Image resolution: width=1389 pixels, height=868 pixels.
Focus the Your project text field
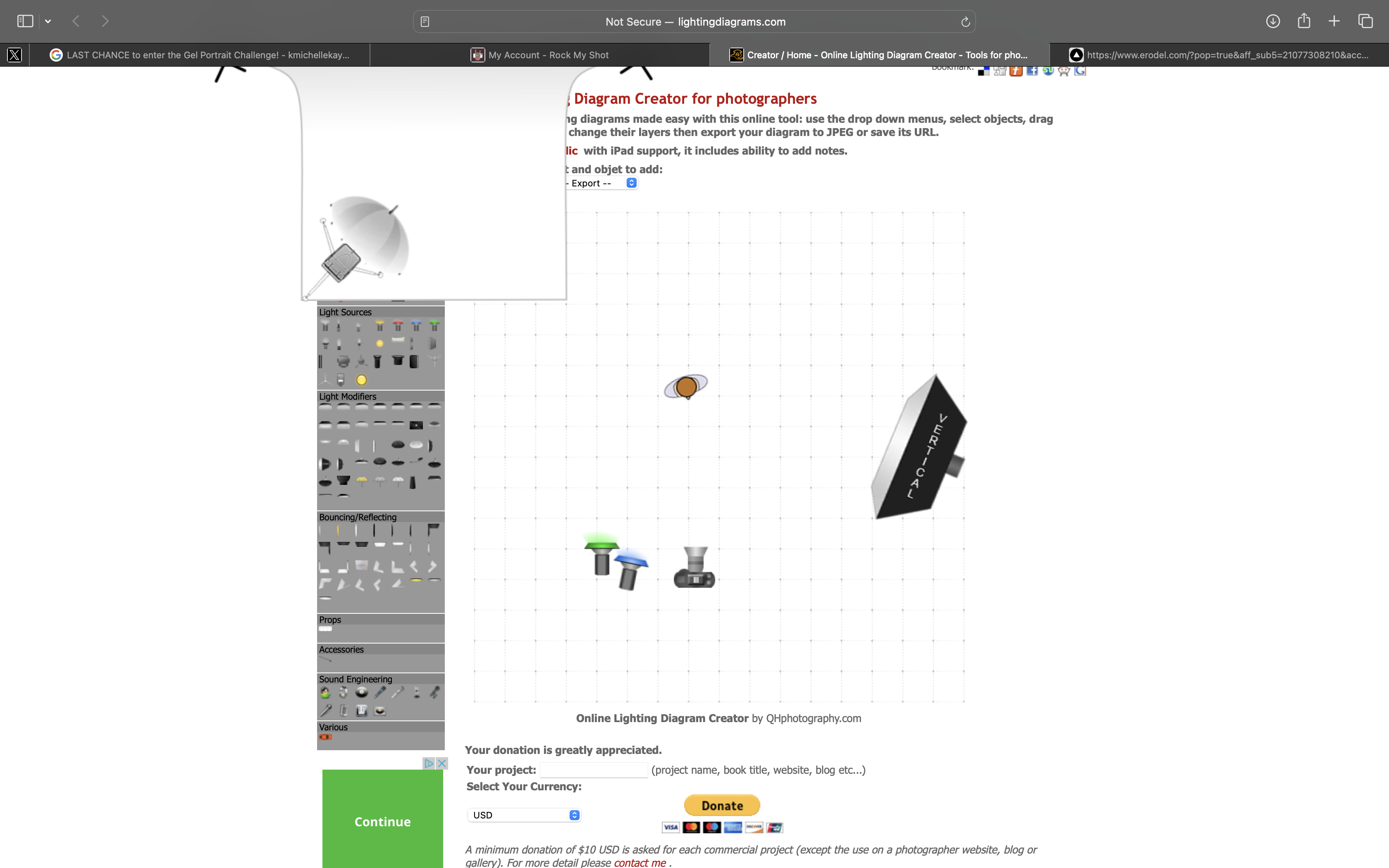pyautogui.click(x=594, y=770)
